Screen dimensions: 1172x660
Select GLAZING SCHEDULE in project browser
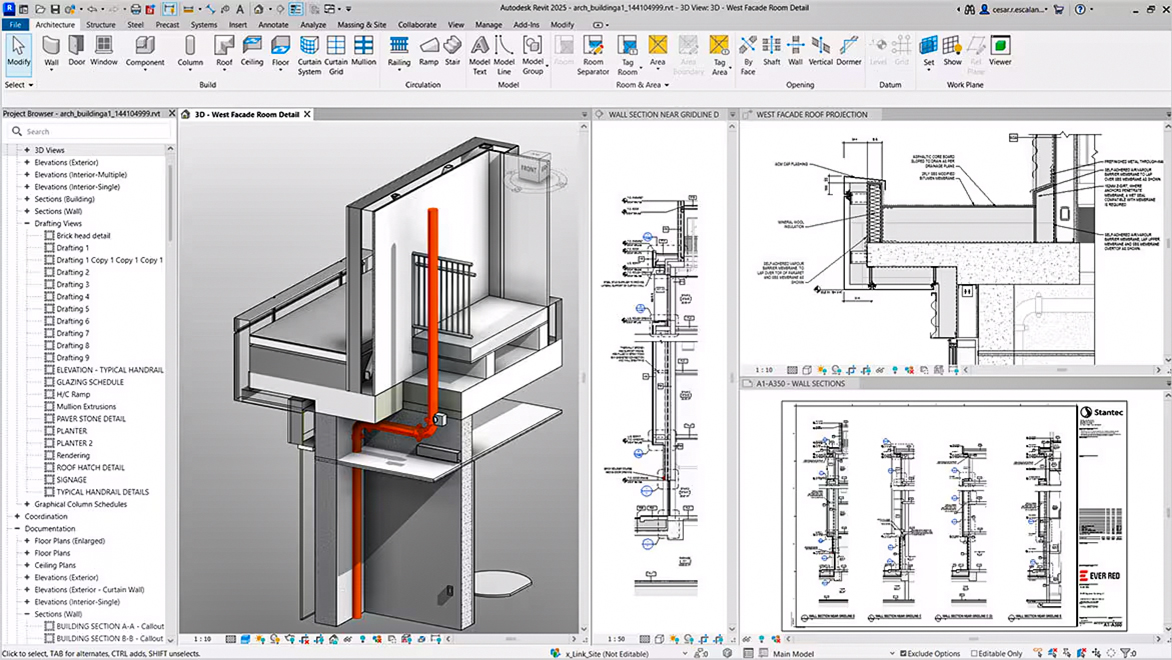pos(90,382)
